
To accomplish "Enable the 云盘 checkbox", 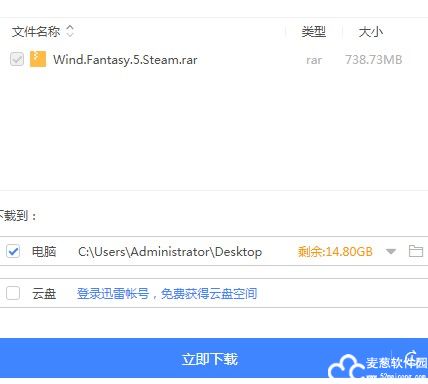I will (13, 293).
